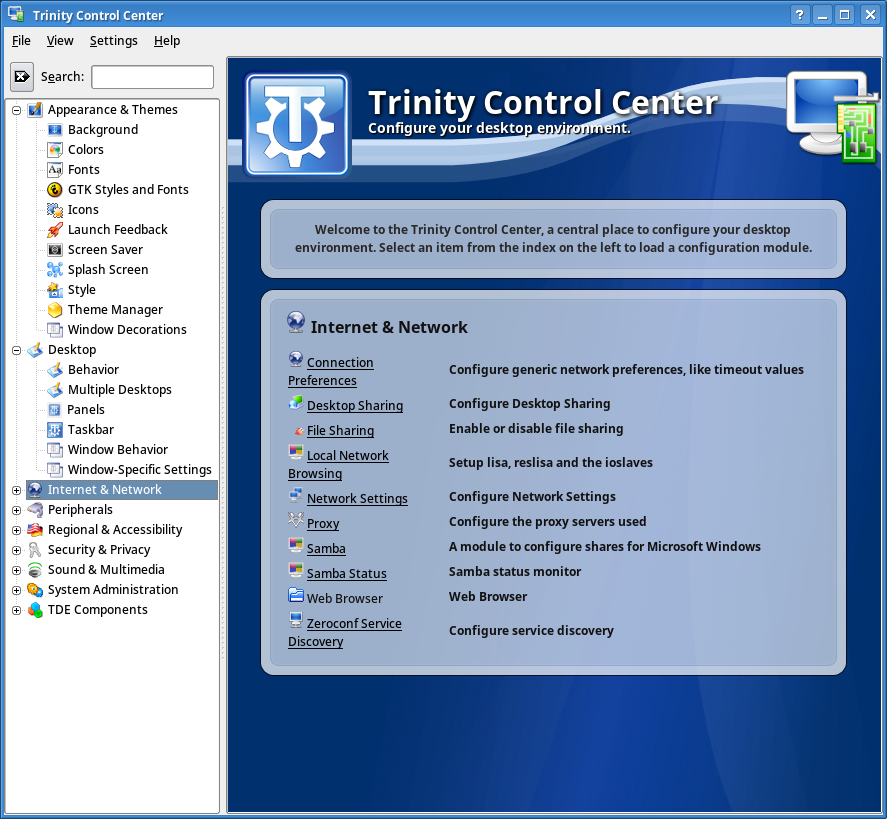Click the Splash Screen icon
Viewport: 887px width, 819px height.
55,270
